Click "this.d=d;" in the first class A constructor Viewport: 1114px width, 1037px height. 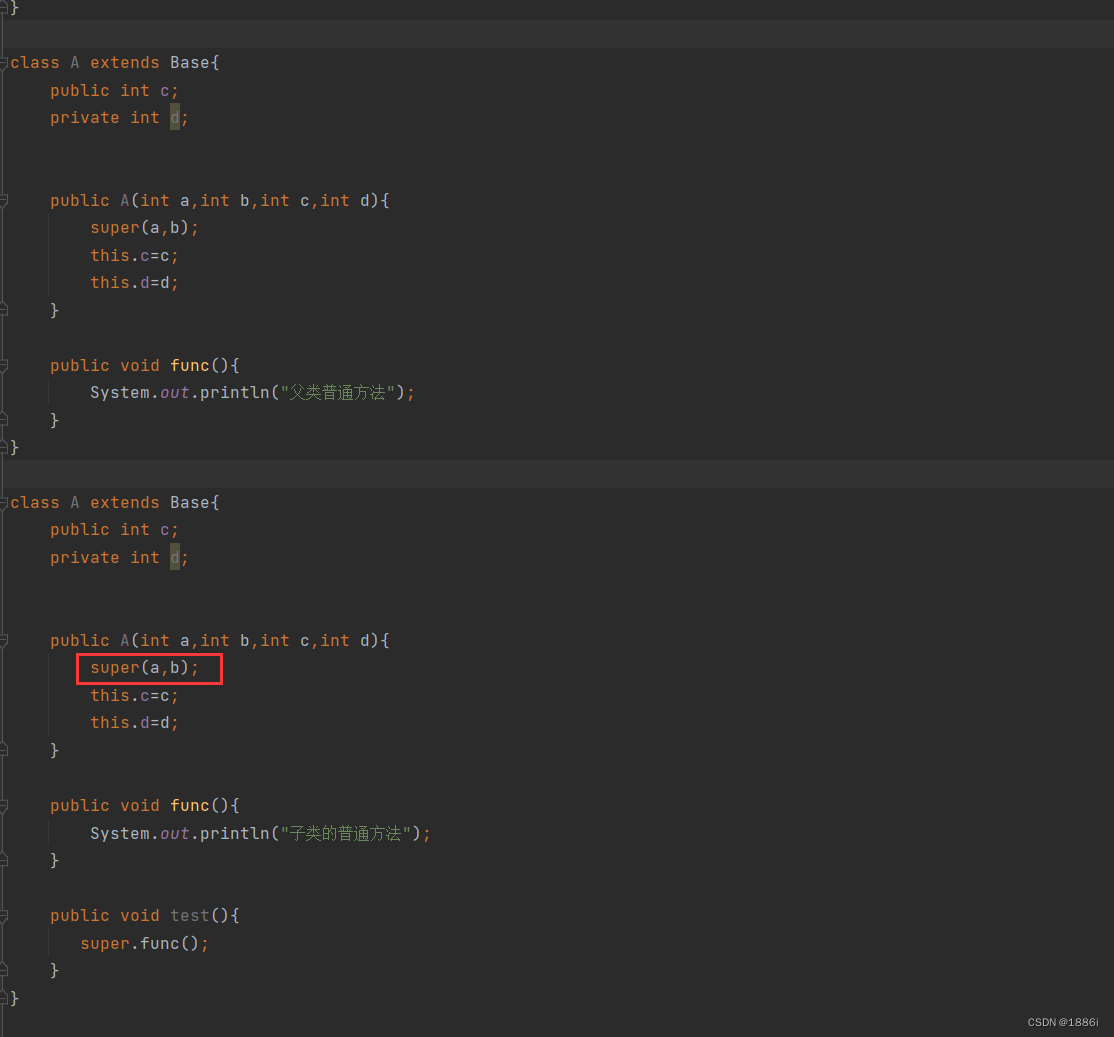[134, 283]
